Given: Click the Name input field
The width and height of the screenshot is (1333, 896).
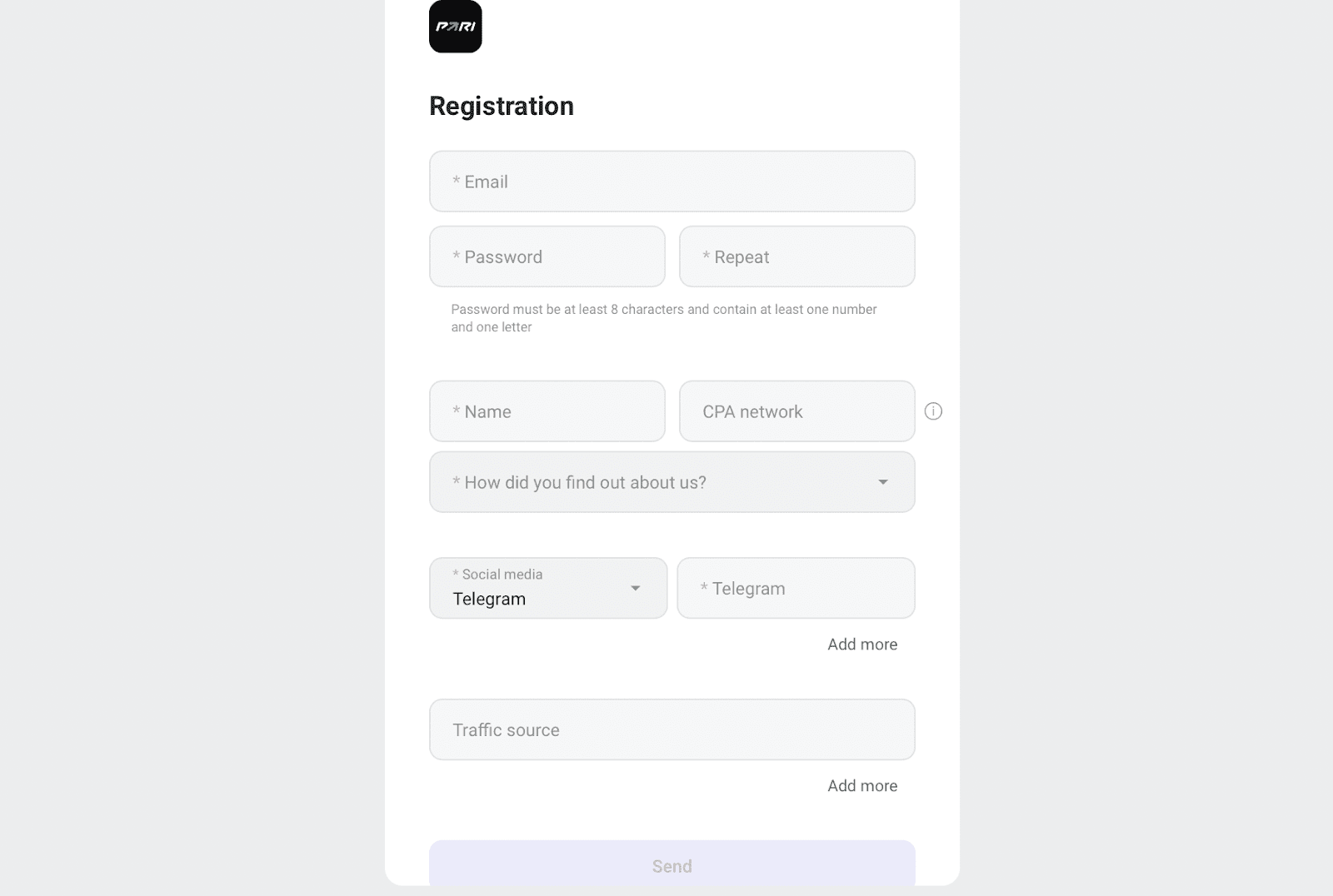Looking at the screenshot, I should point(547,411).
